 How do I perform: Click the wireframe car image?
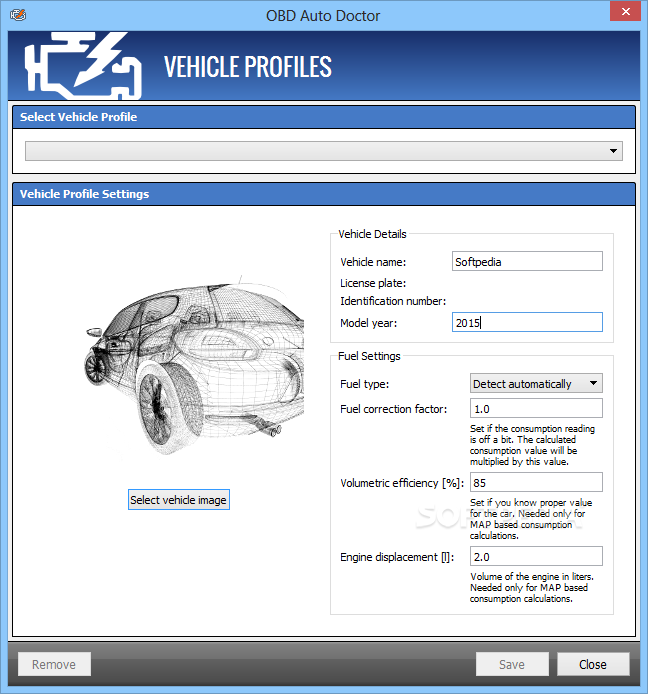point(194,365)
